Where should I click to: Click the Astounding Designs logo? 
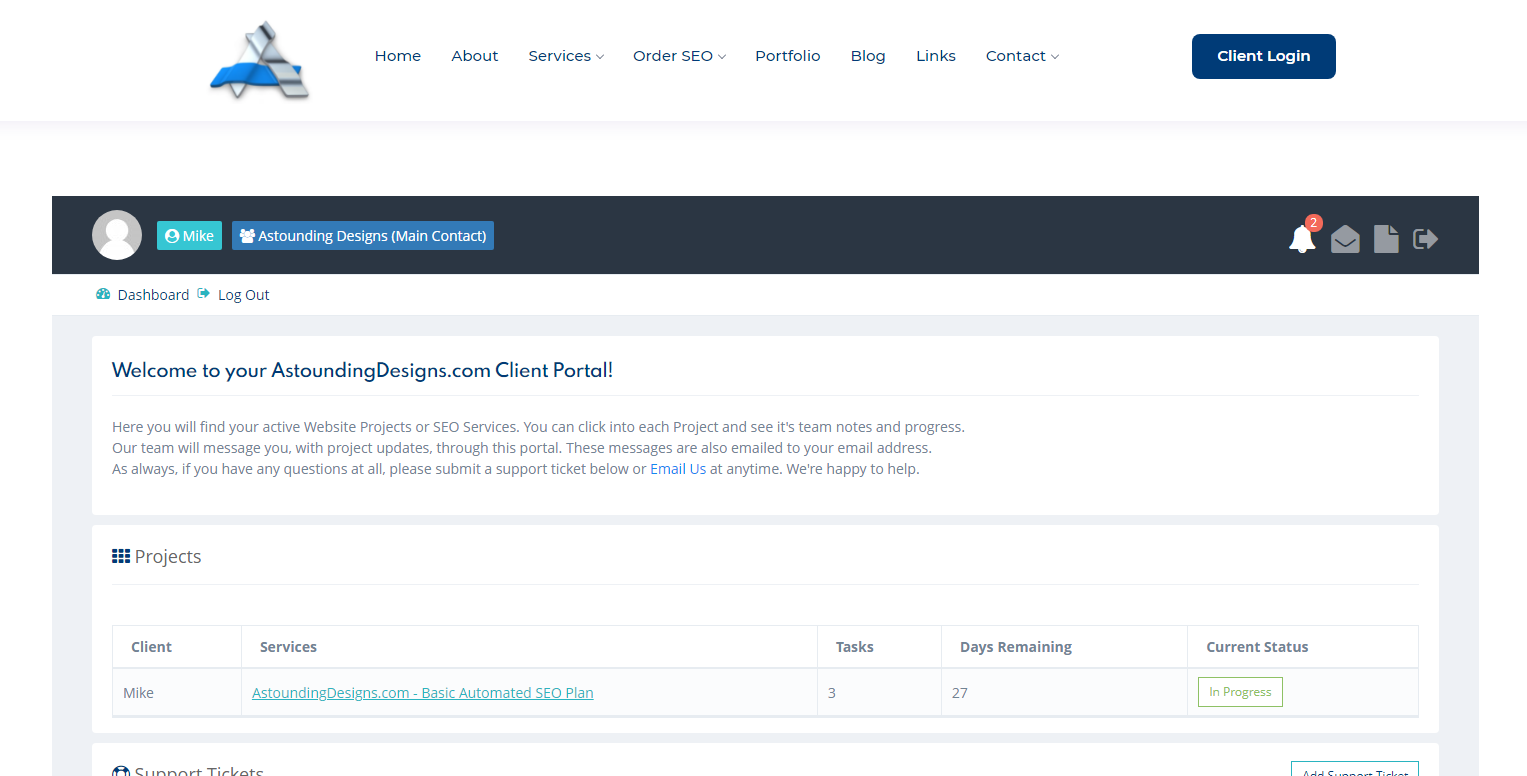(259, 60)
